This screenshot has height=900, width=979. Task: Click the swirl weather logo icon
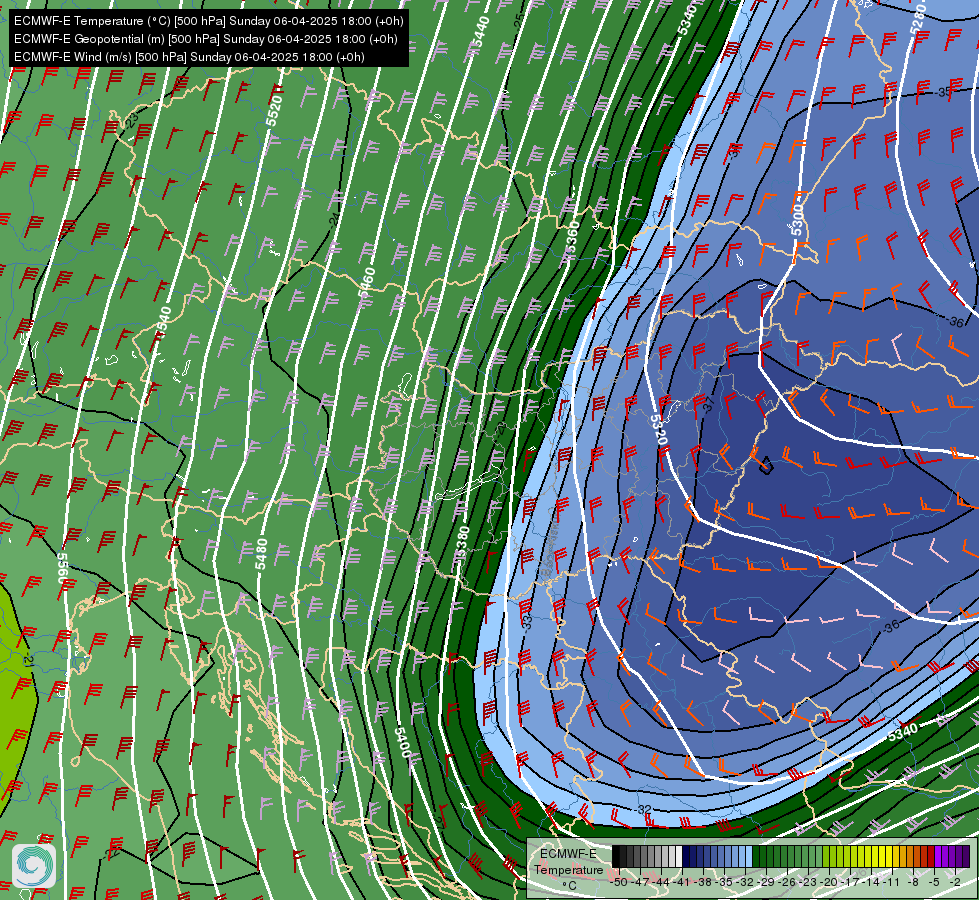pyautogui.click(x=34, y=866)
